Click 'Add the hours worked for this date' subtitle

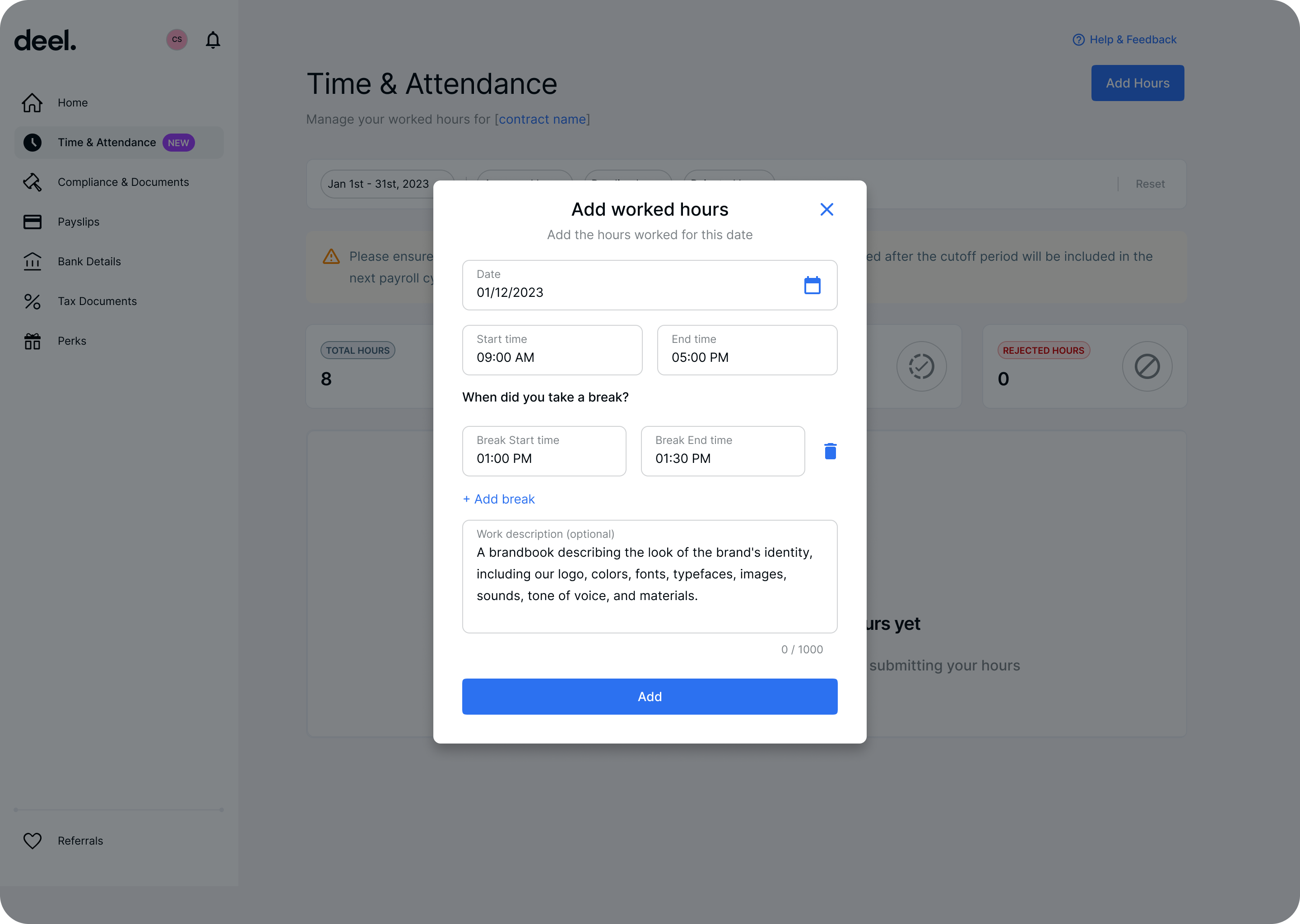650,235
